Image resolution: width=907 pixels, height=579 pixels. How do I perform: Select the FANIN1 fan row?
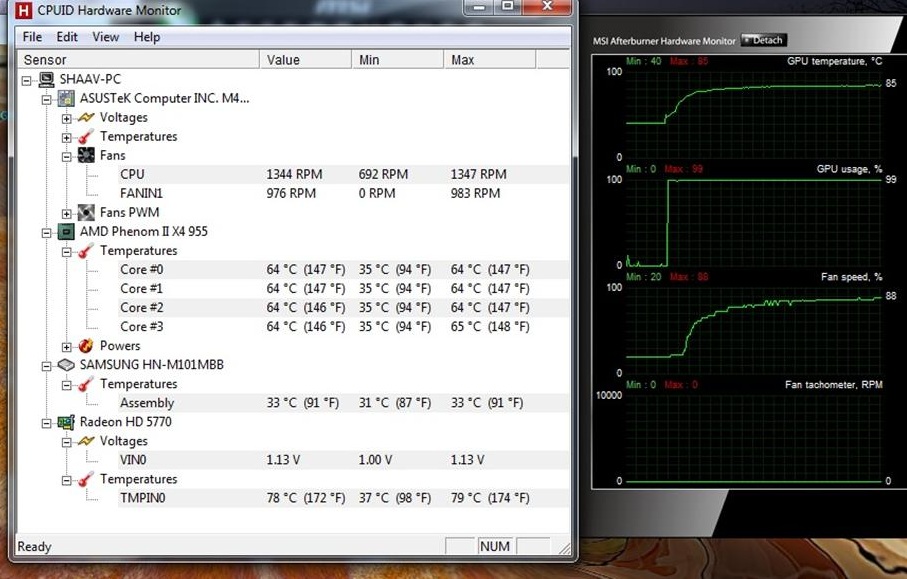(344, 193)
